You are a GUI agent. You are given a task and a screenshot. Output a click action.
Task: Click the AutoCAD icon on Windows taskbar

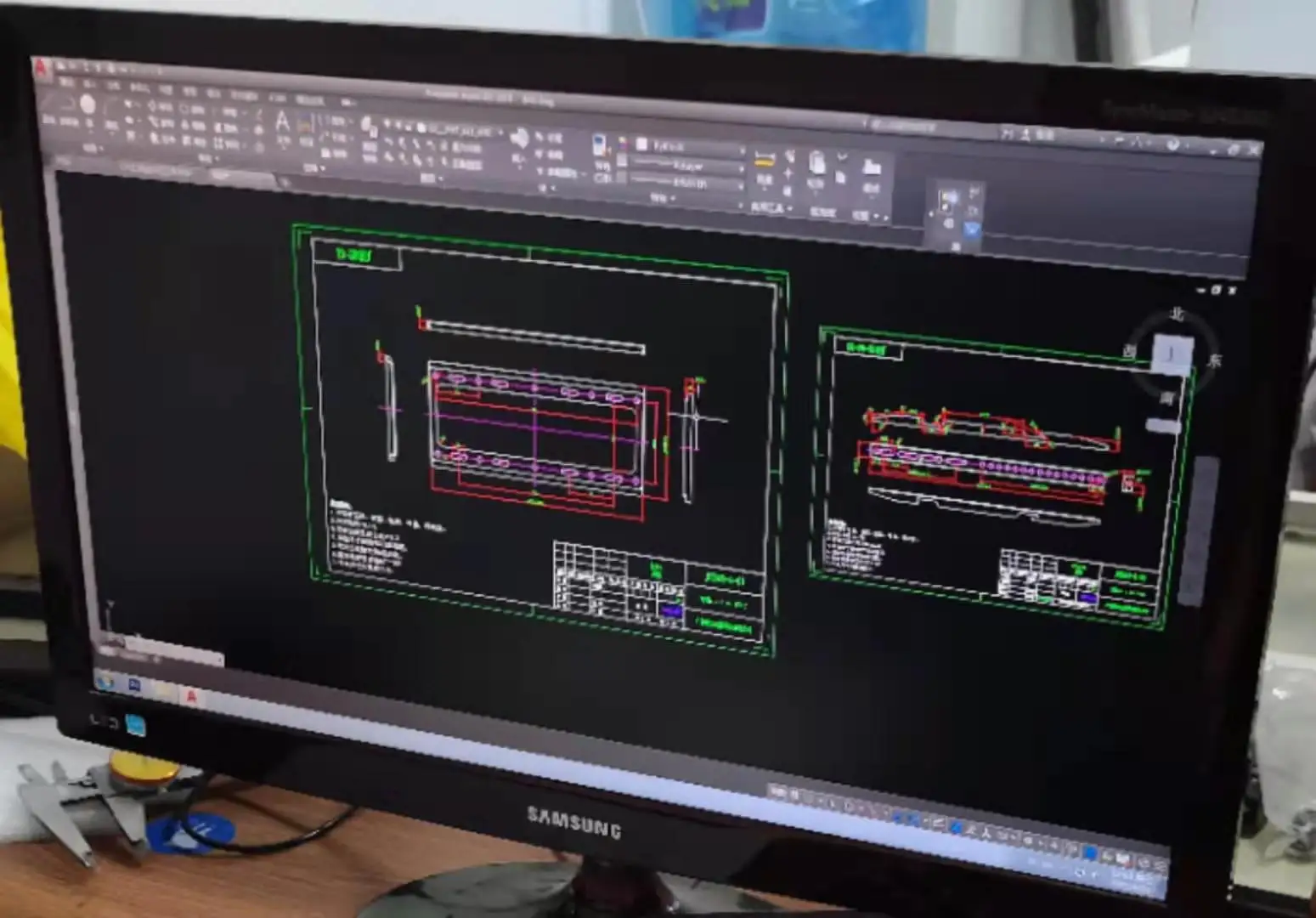tap(192, 696)
